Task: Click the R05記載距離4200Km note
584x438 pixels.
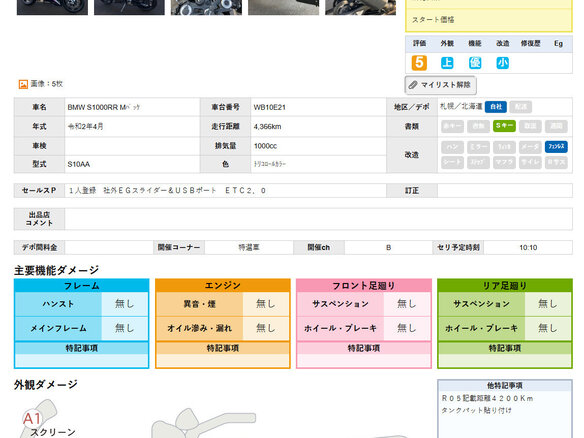Action: 487,398
